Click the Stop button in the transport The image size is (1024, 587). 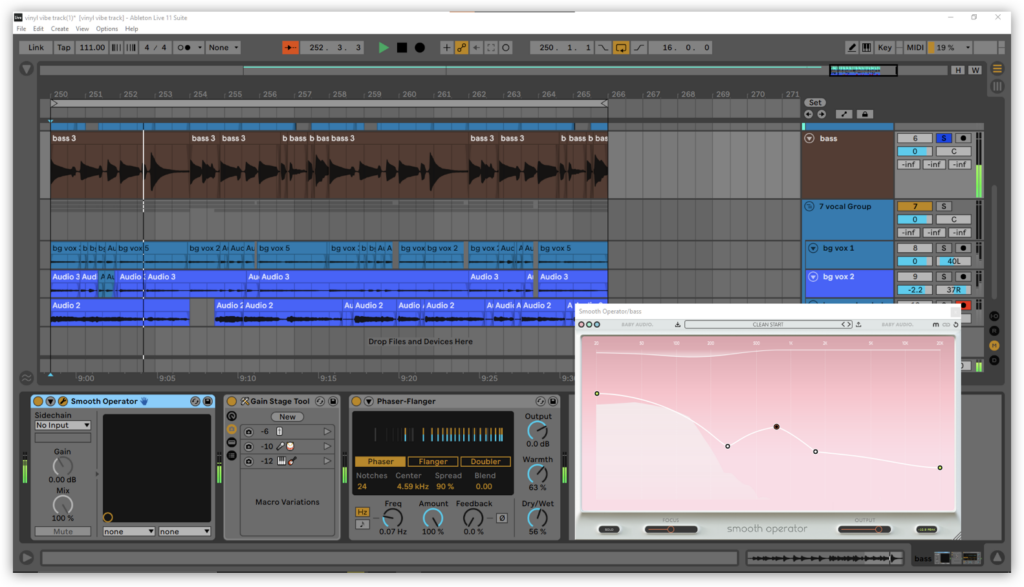coord(402,48)
